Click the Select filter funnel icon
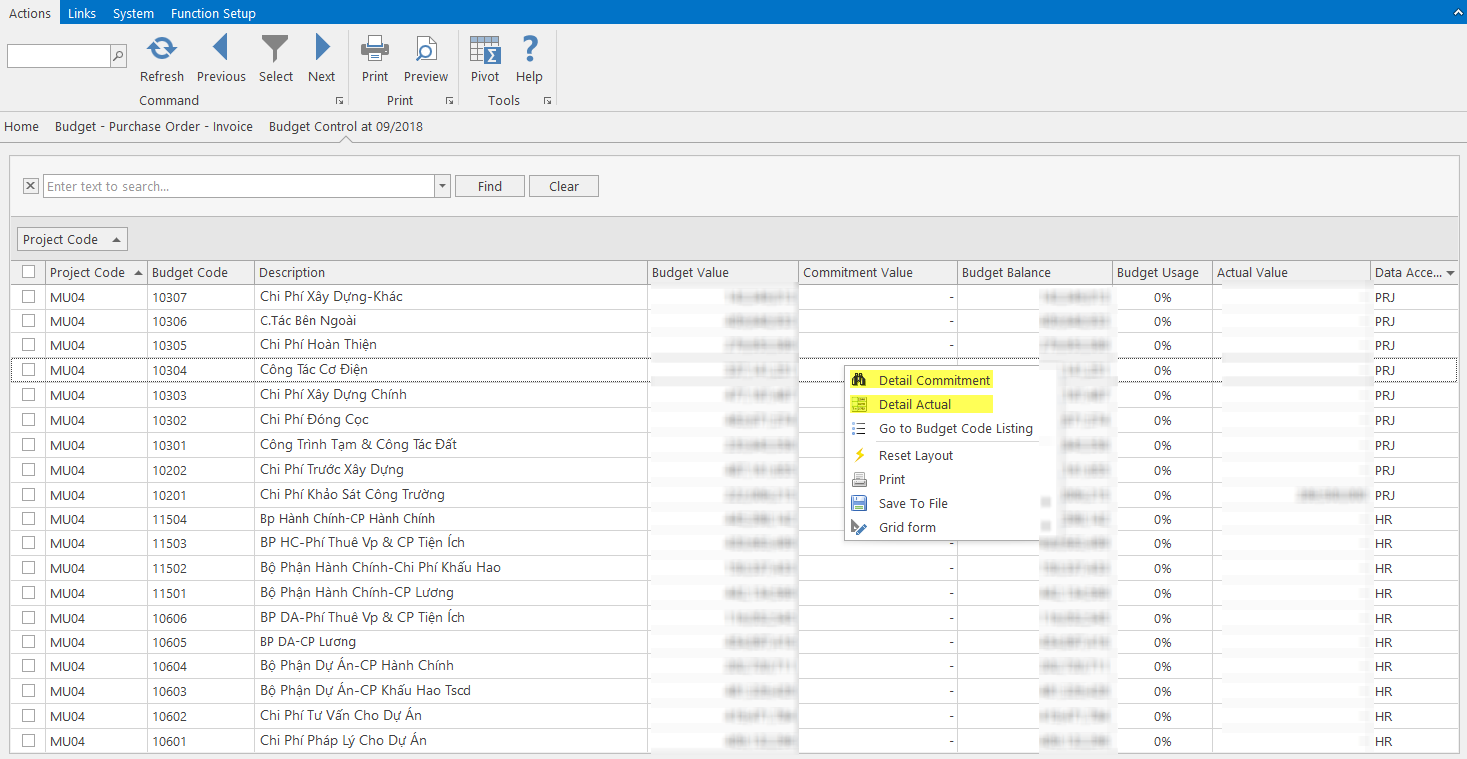 [x=275, y=48]
